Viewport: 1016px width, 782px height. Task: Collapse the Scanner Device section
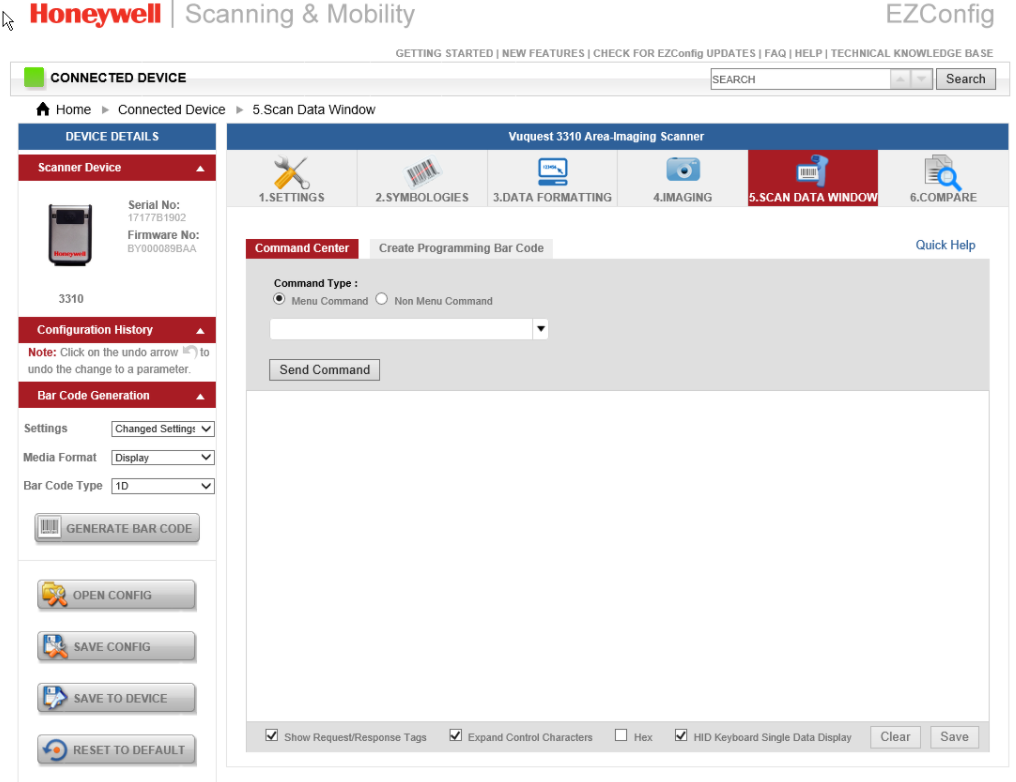(200, 168)
